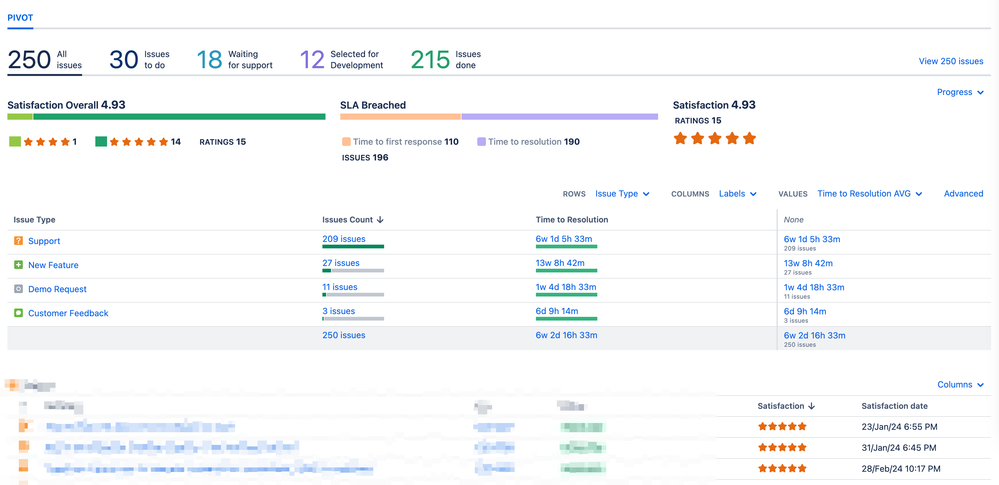Open the Progress dropdown

coord(959,92)
